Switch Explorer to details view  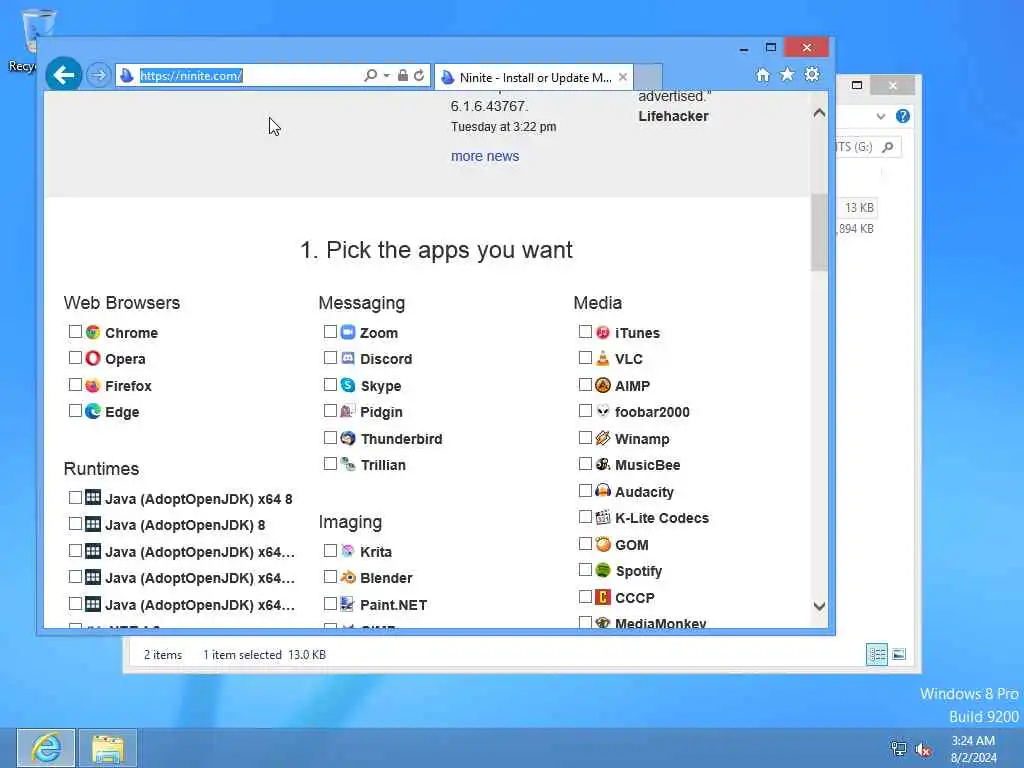[x=876, y=654]
